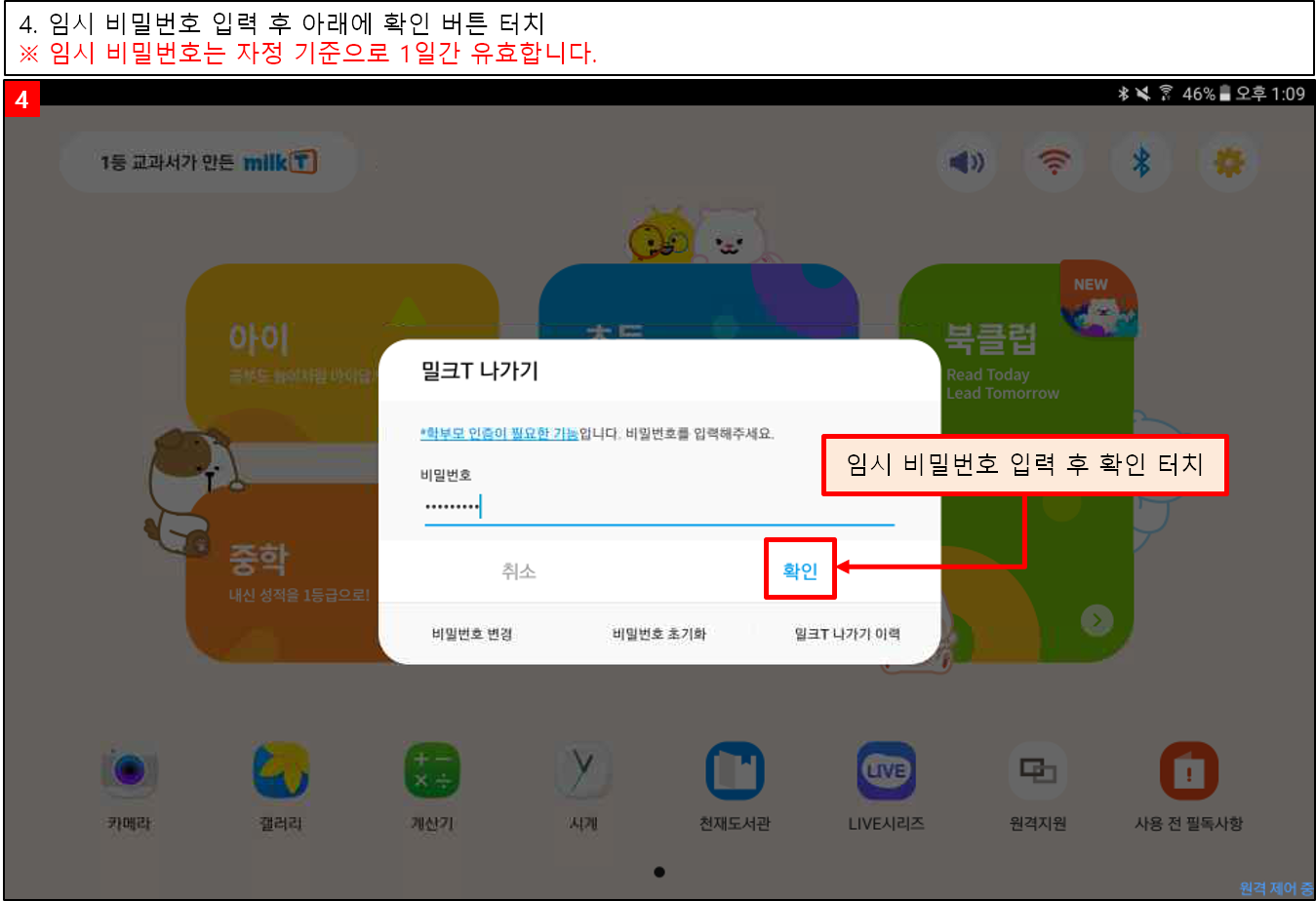
Task: Tap the 확인 confirm button
Action: point(800,570)
